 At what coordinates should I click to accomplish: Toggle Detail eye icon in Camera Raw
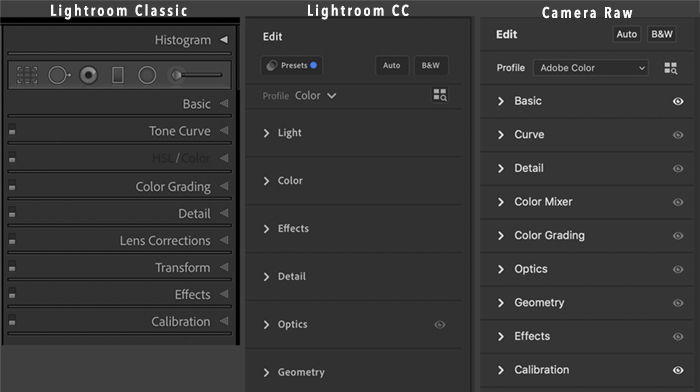click(678, 168)
